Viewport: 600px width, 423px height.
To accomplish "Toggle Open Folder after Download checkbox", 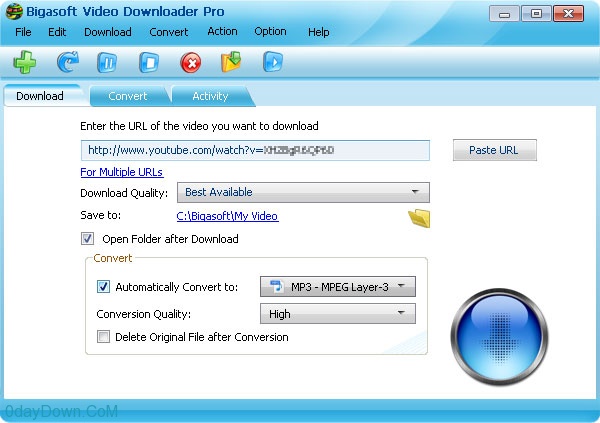I will point(87,239).
